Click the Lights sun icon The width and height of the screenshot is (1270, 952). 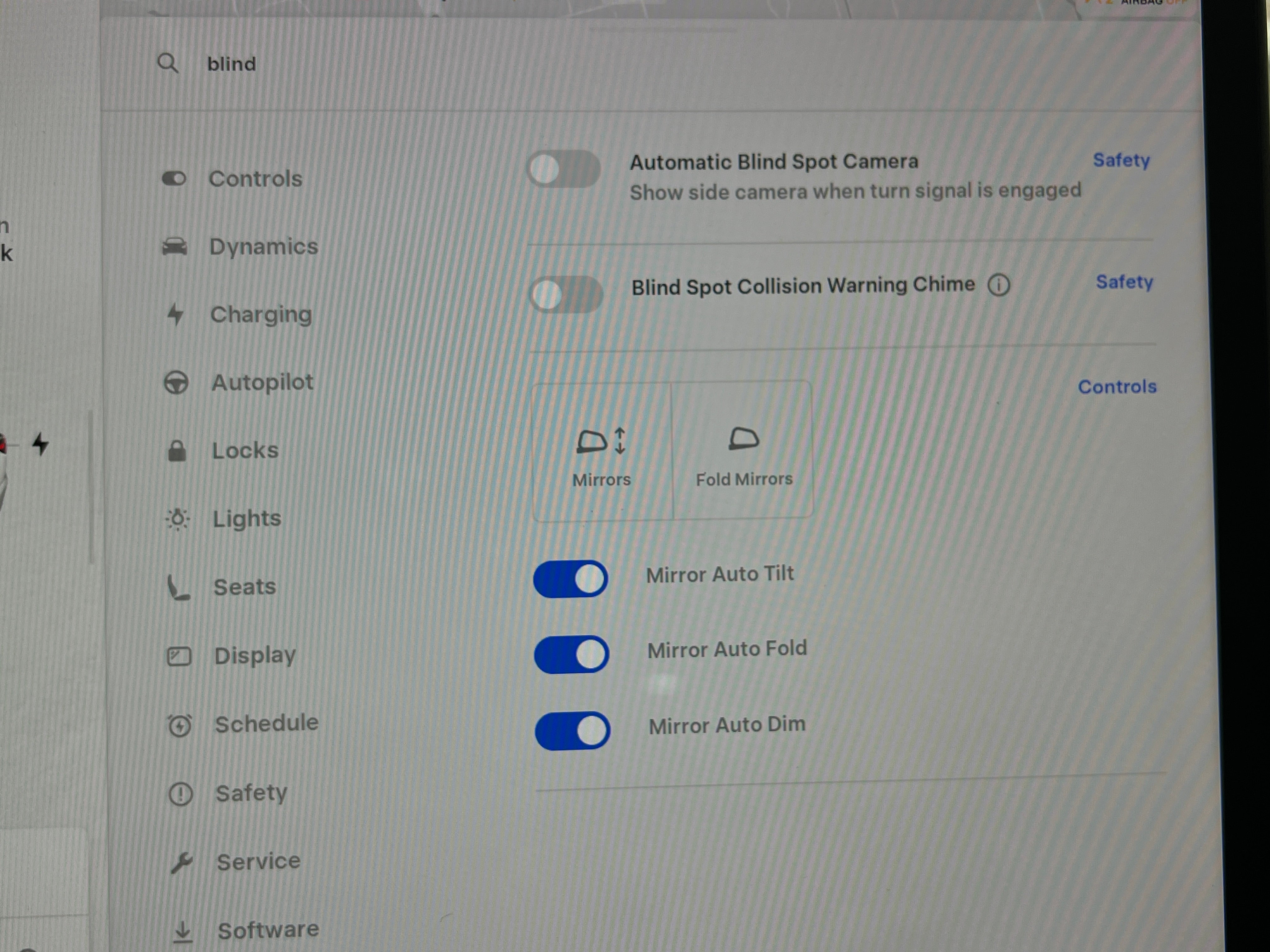(177, 519)
